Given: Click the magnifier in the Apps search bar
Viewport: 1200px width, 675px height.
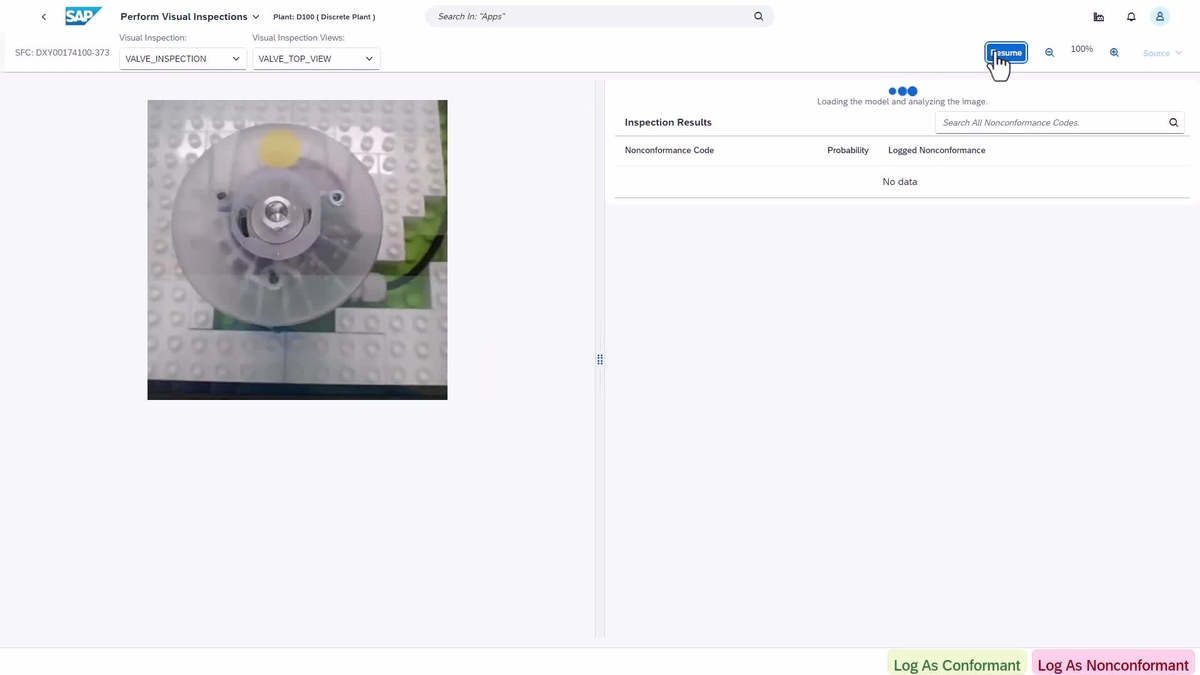Looking at the screenshot, I should [x=758, y=16].
